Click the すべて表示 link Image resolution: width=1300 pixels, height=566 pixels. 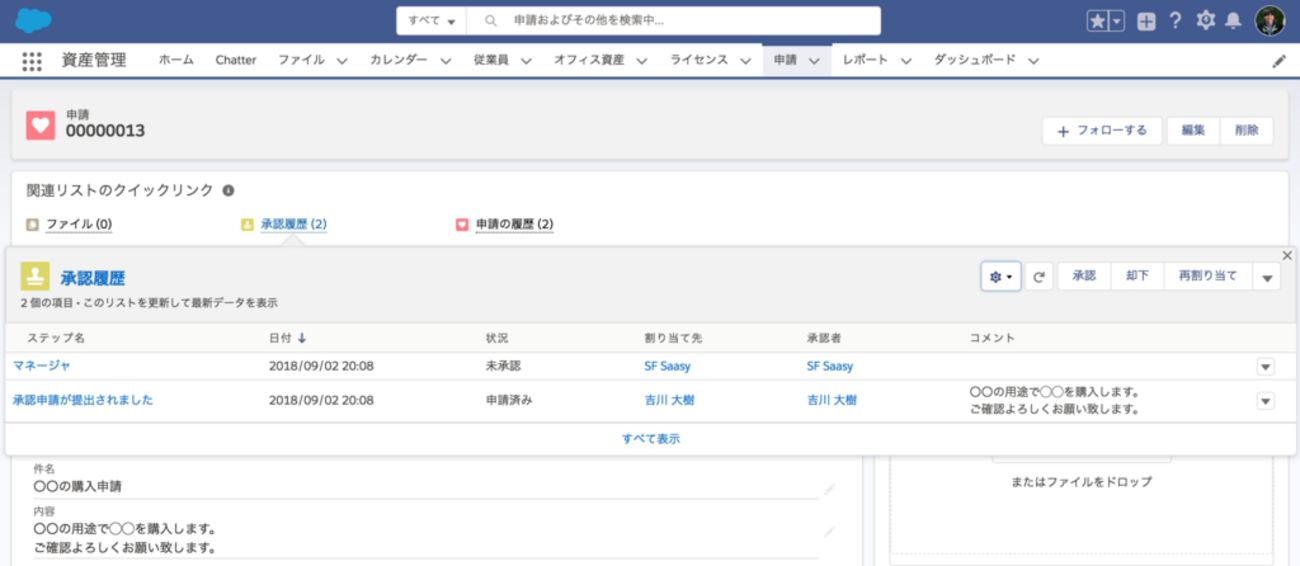coord(651,439)
